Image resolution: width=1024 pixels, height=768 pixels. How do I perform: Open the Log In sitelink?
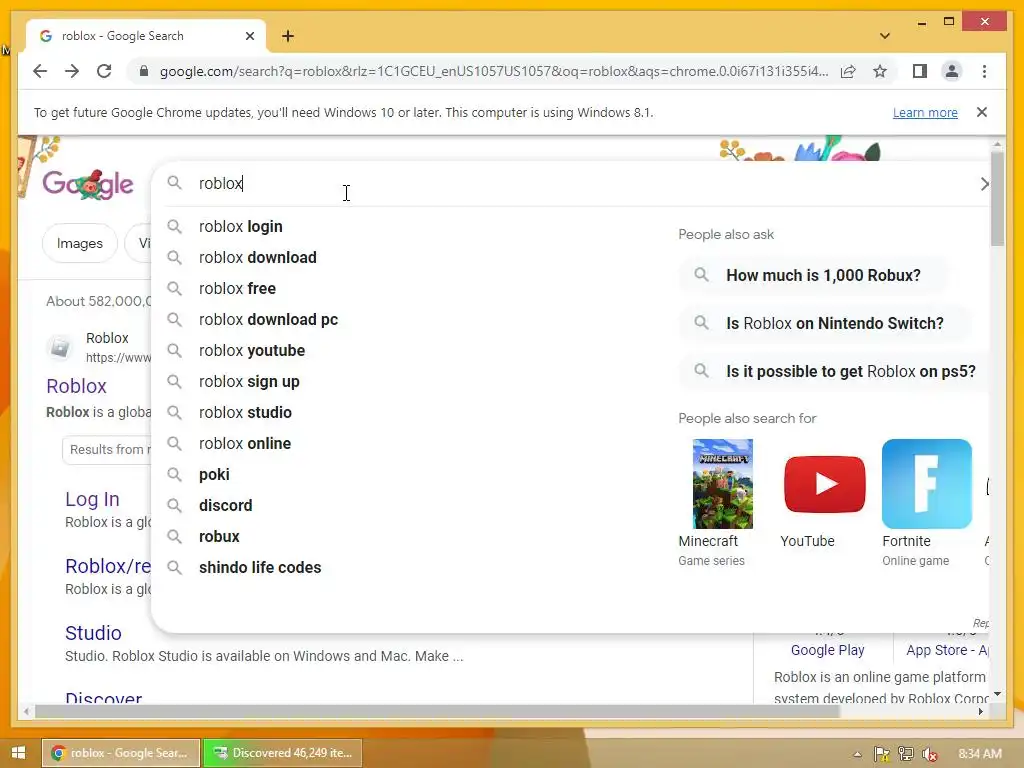92,500
